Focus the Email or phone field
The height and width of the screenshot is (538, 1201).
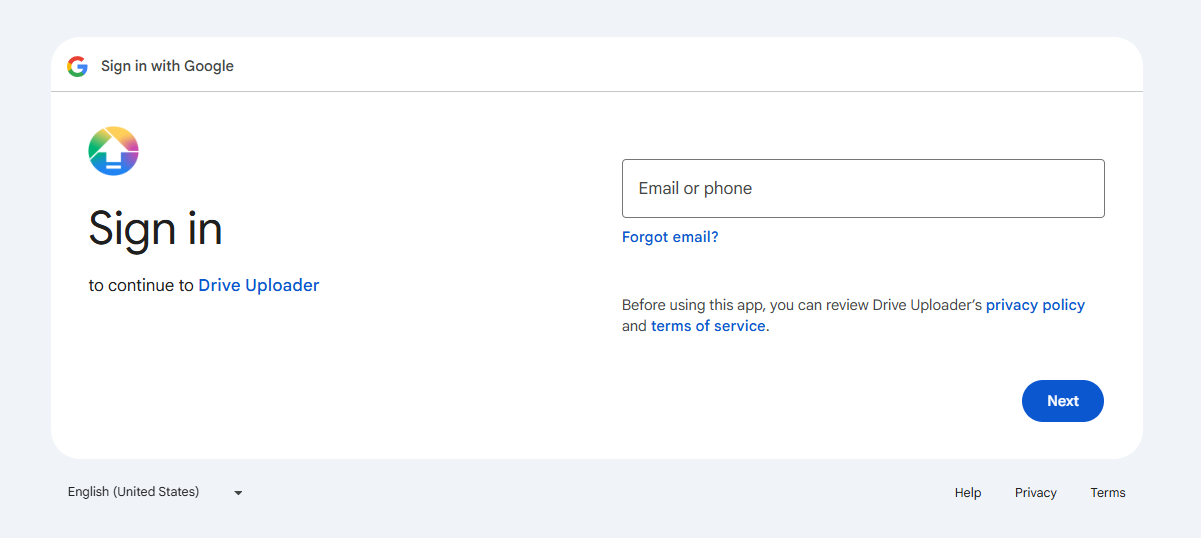863,188
